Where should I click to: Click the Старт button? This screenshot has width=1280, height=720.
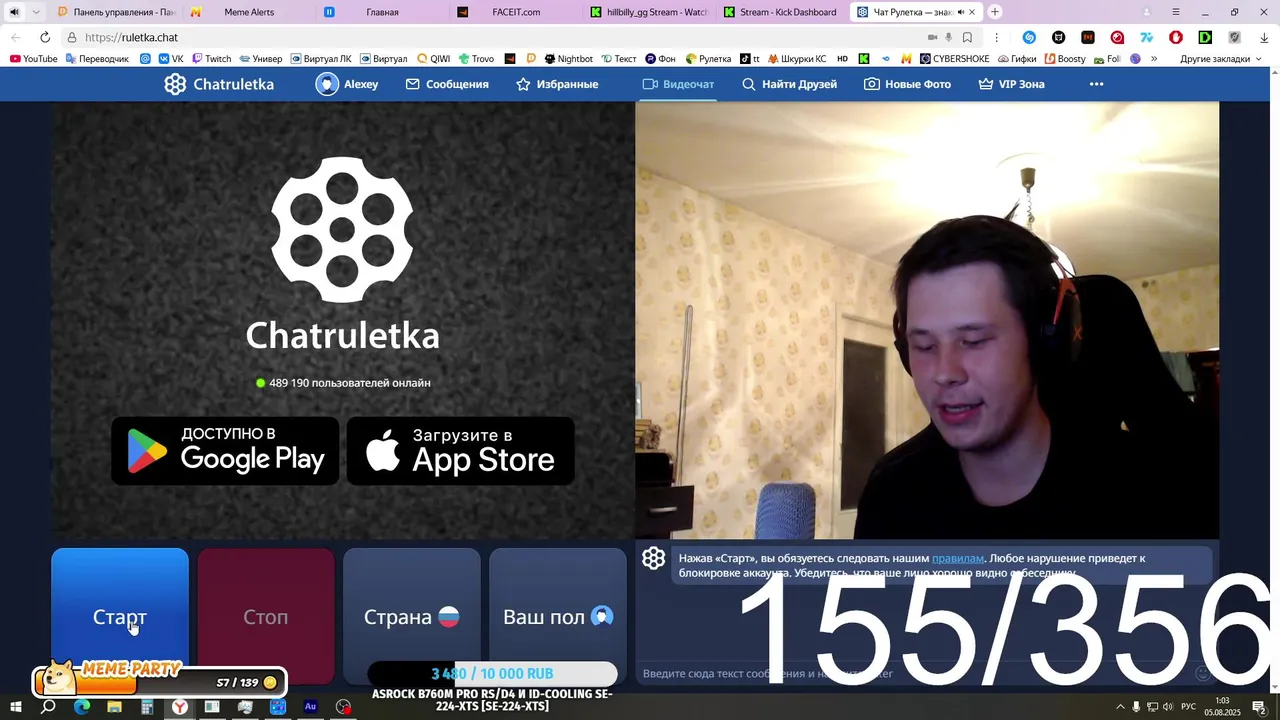[120, 616]
